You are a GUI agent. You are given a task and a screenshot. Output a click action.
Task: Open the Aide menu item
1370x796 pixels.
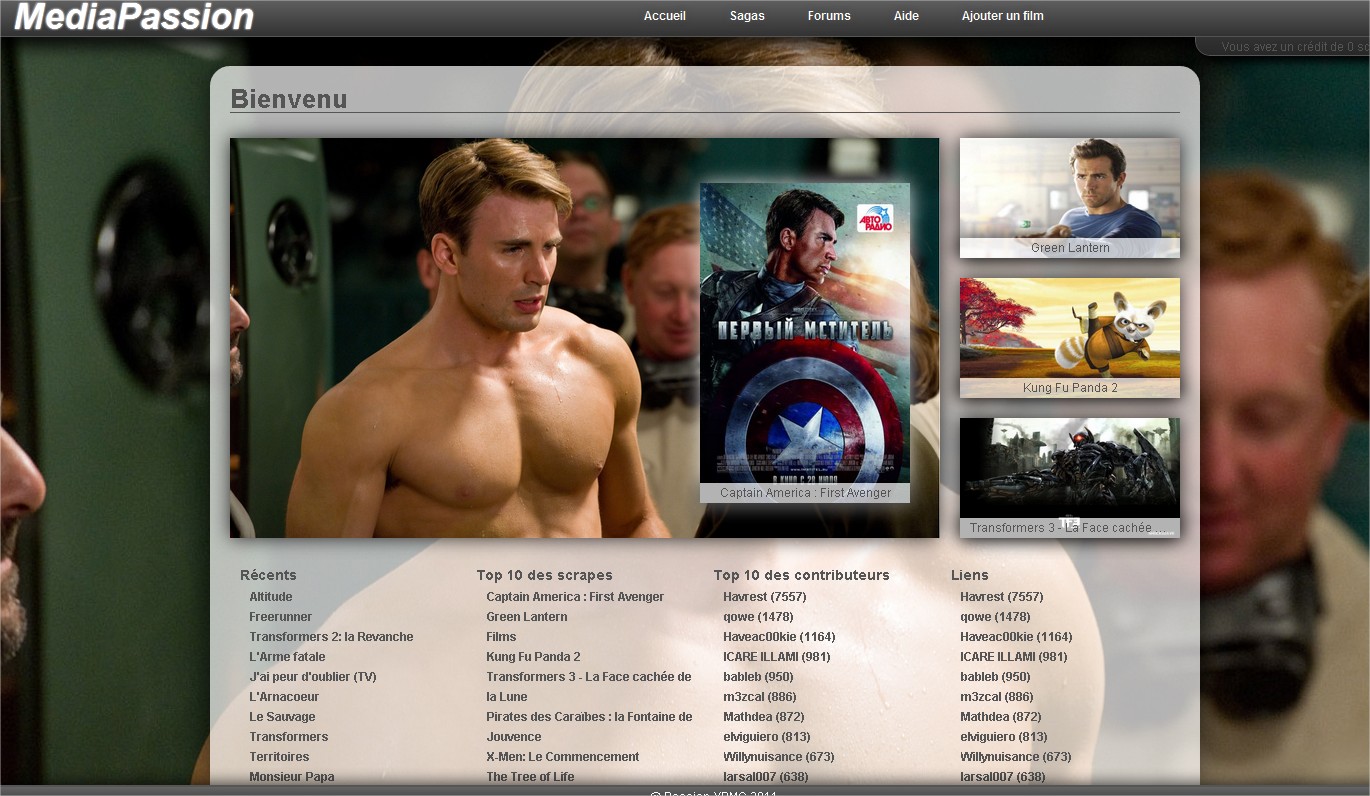click(x=906, y=16)
